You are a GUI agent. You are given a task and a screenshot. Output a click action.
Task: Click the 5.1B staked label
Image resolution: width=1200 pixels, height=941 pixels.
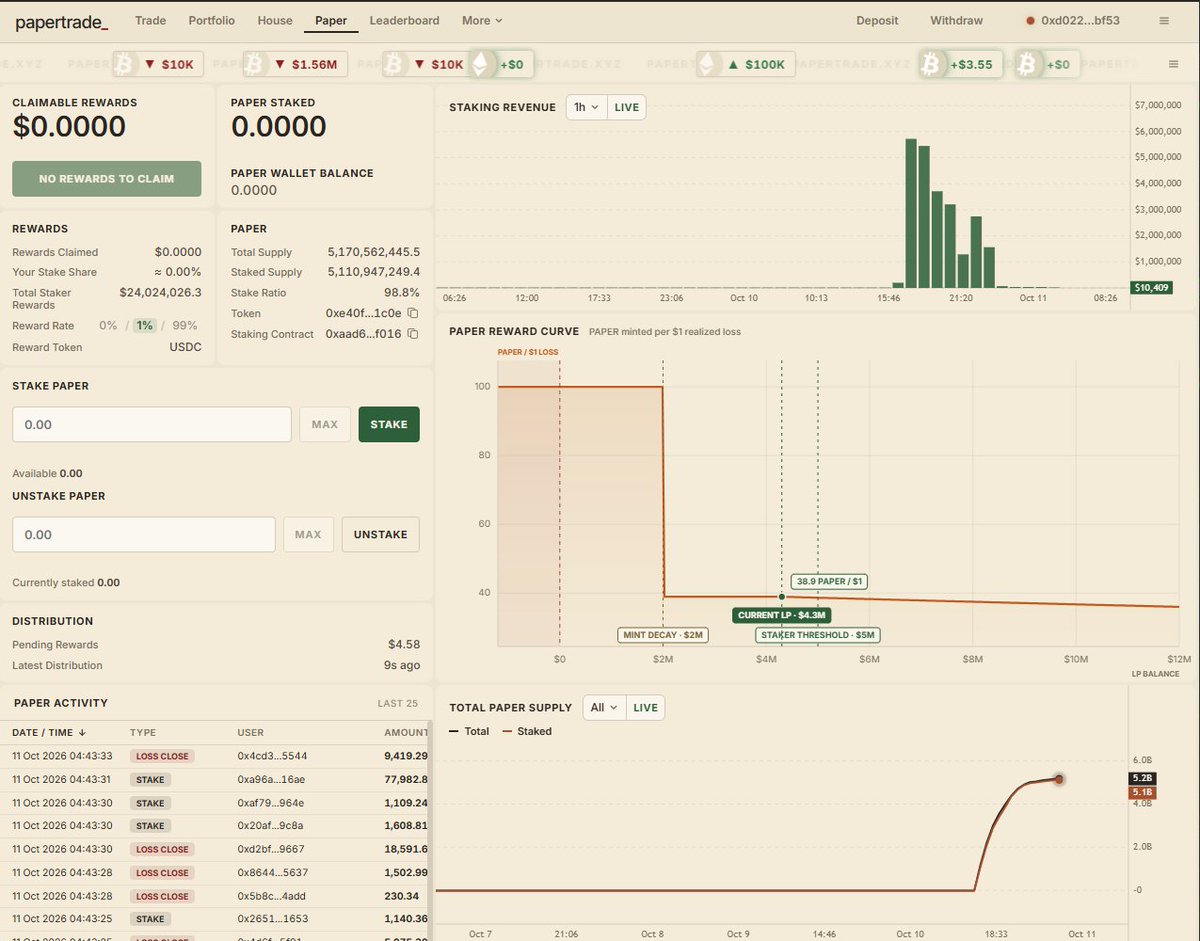(1142, 792)
